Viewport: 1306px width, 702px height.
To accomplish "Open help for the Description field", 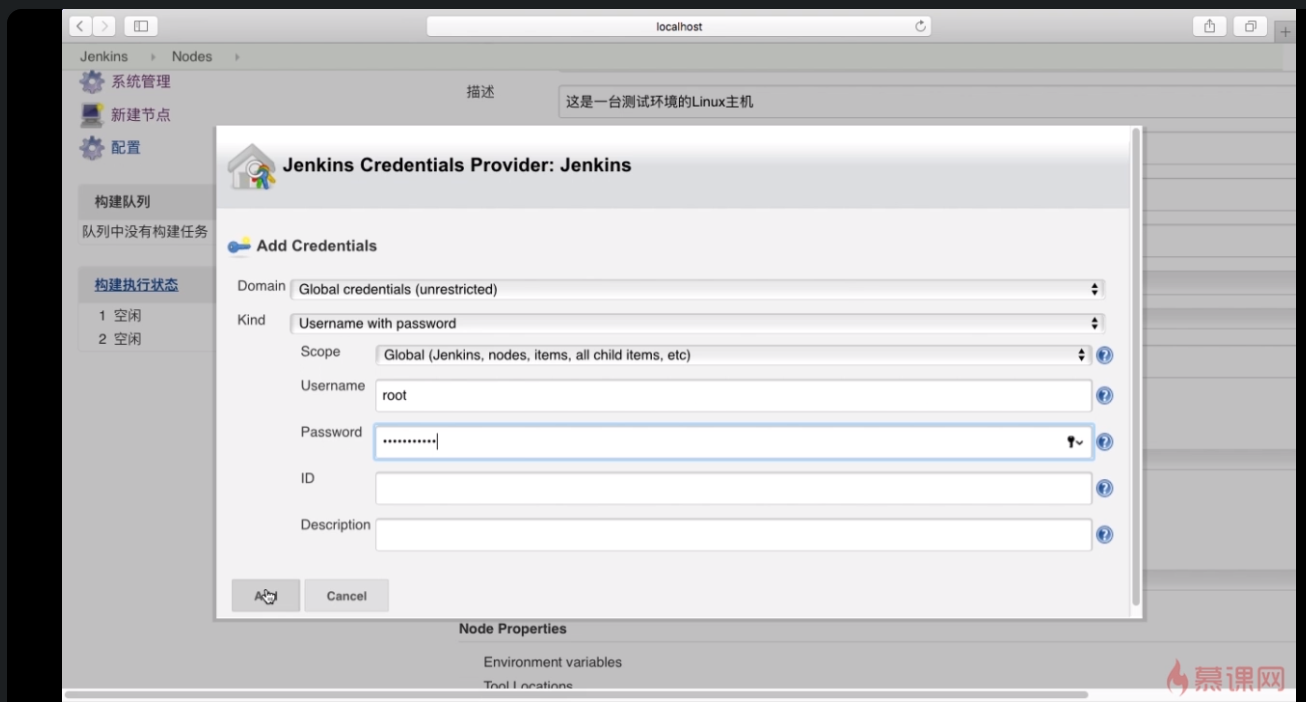I will tap(1104, 535).
